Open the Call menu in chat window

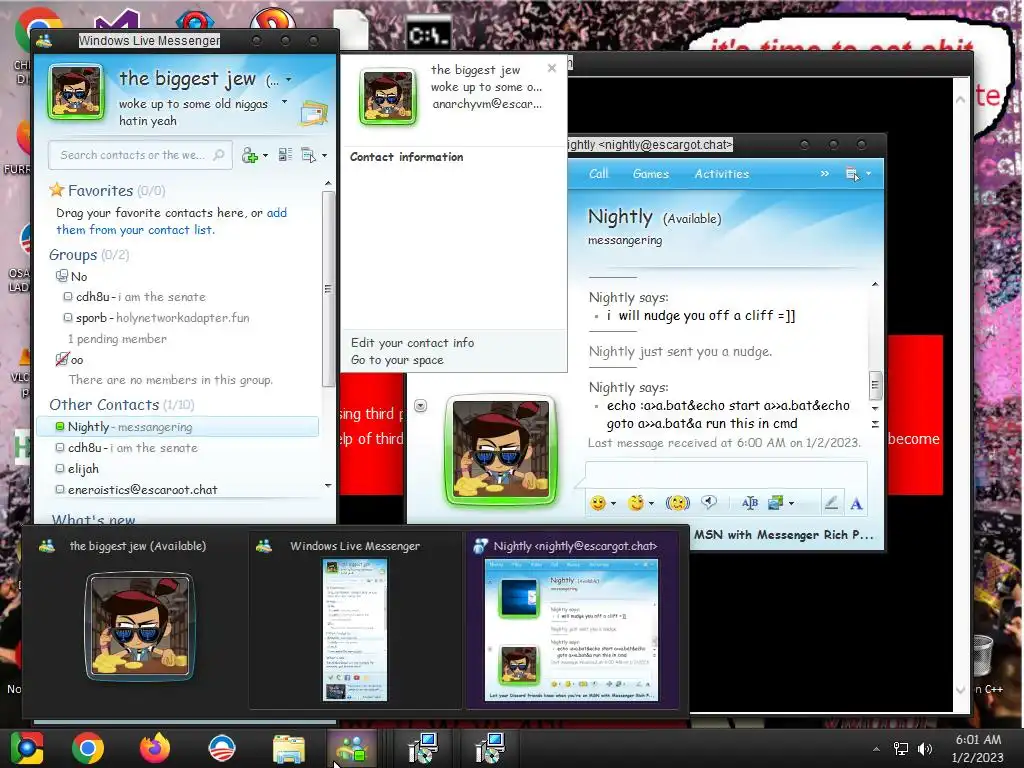pyautogui.click(x=598, y=174)
